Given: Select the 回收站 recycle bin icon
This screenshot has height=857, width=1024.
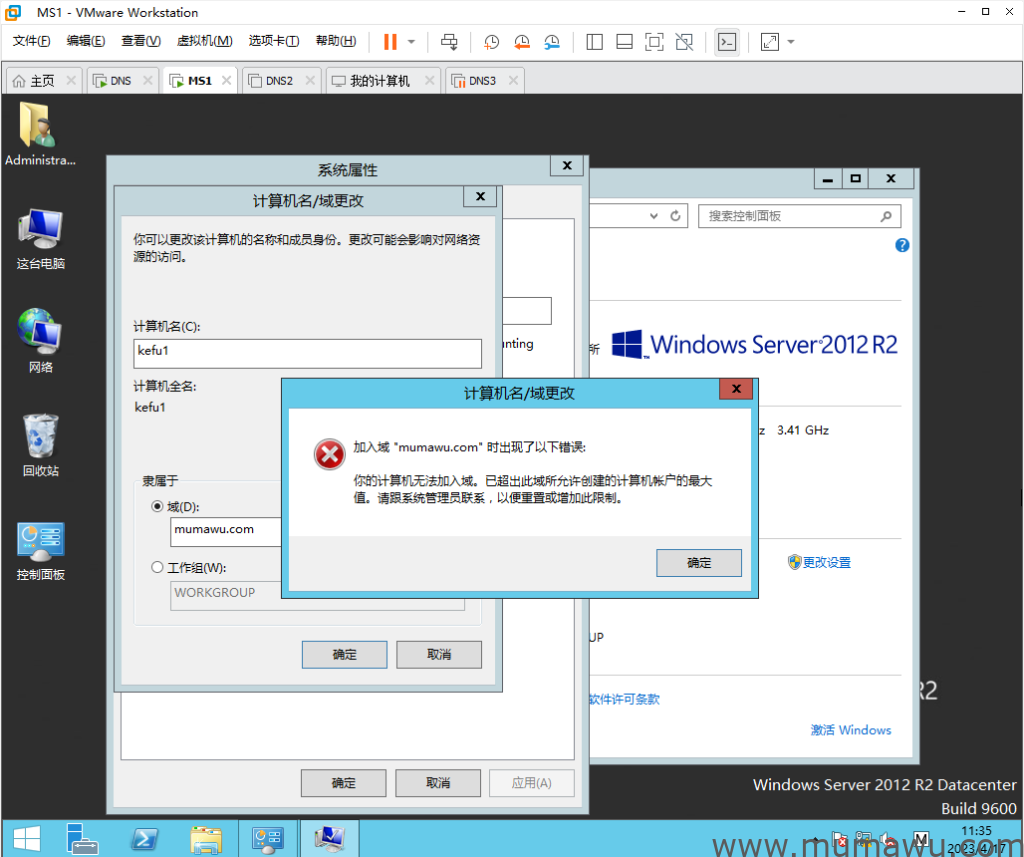Looking at the screenshot, I should pos(40,445).
